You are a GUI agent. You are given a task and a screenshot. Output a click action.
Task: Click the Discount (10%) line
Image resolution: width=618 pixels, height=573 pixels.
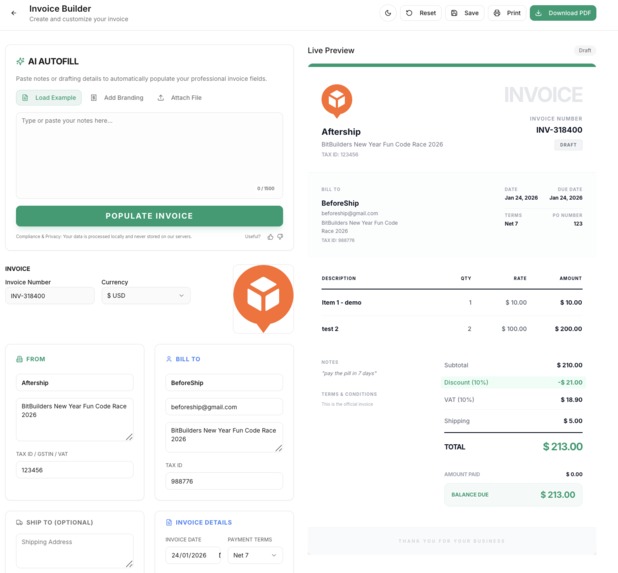click(513, 382)
